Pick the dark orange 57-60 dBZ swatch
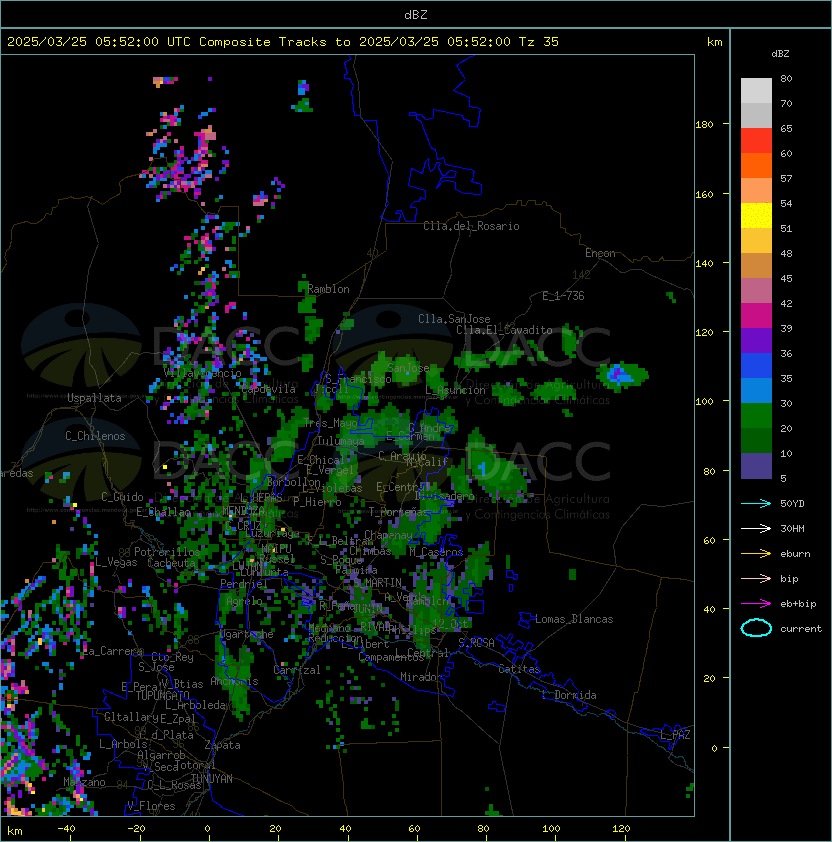 pyautogui.click(x=756, y=166)
